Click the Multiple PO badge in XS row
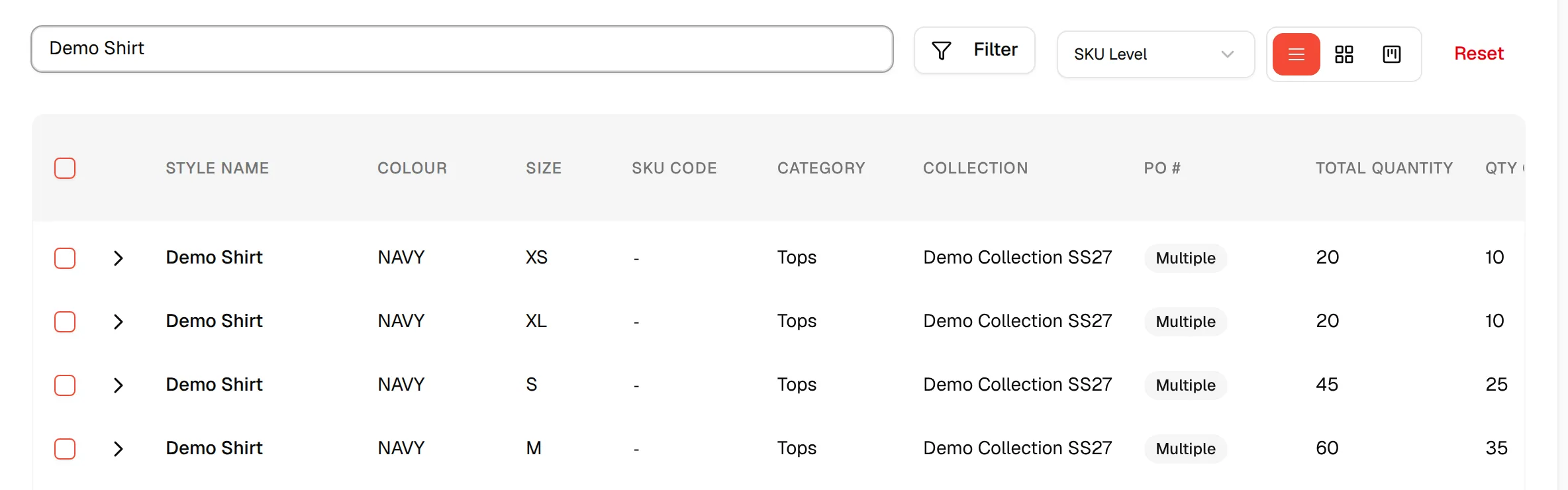 click(x=1185, y=258)
